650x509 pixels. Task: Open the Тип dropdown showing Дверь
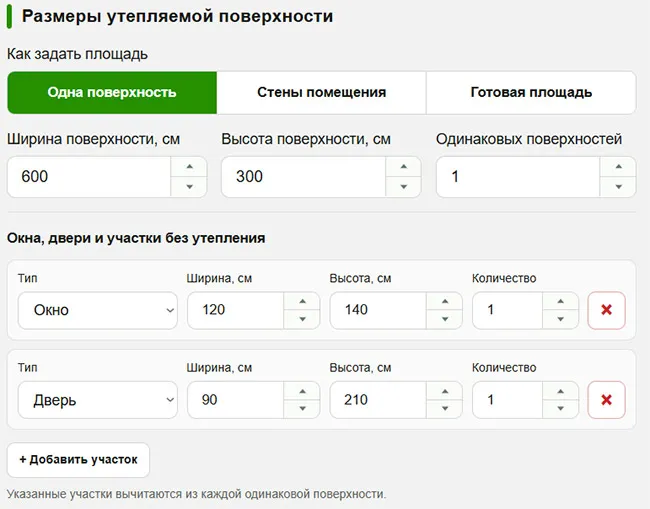click(x=98, y=400)
